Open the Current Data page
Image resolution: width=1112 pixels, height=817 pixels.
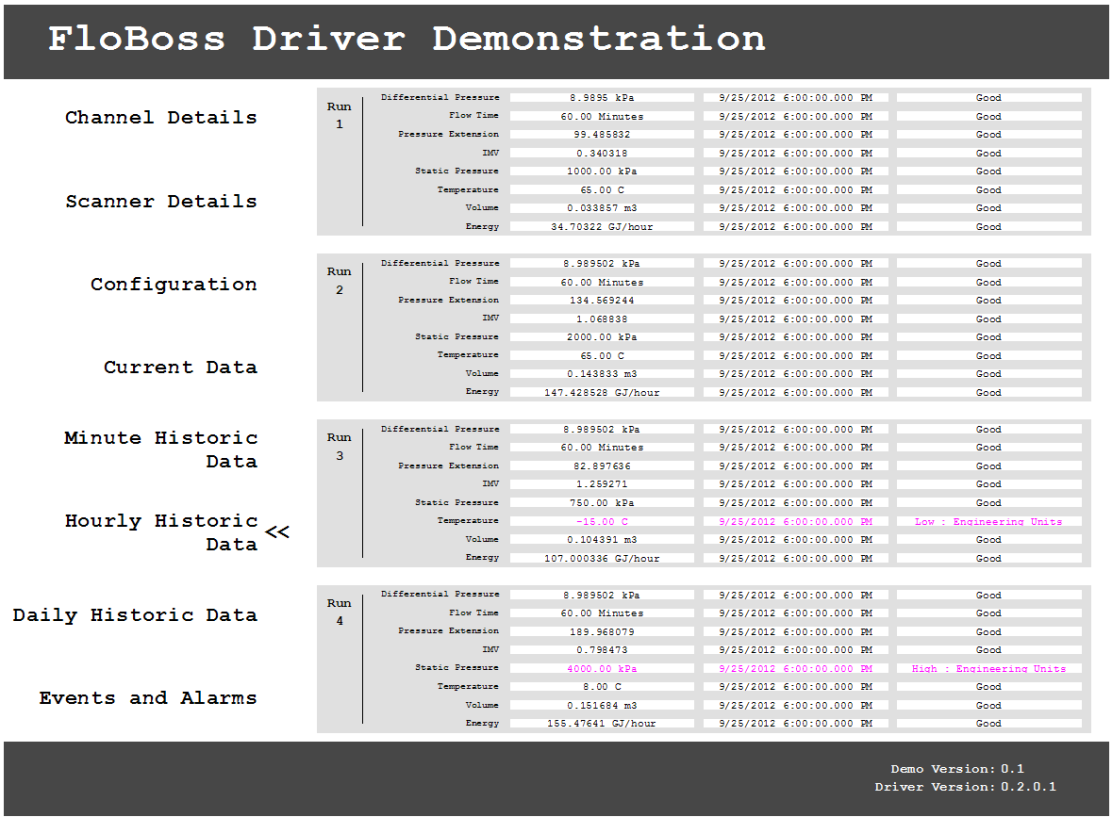point(180,367)
